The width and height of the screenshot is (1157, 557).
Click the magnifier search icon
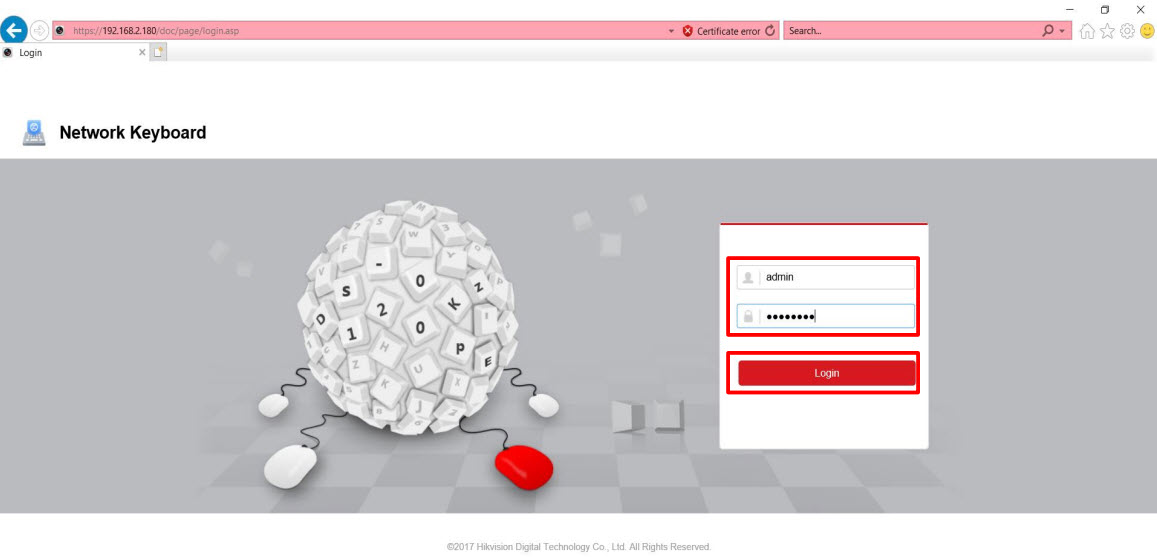coord(1048,31)
